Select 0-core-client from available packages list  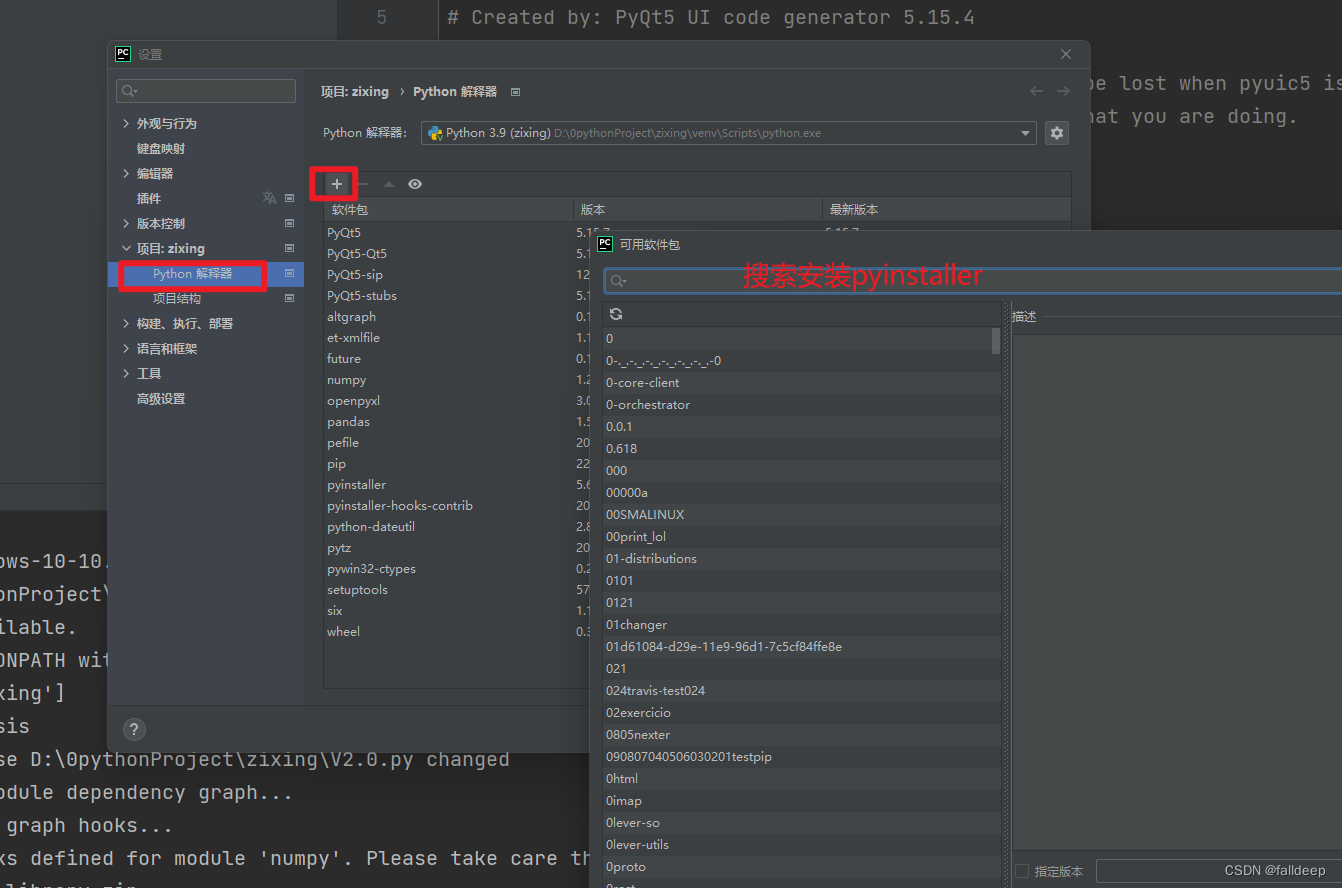click(x=642, y=382)
